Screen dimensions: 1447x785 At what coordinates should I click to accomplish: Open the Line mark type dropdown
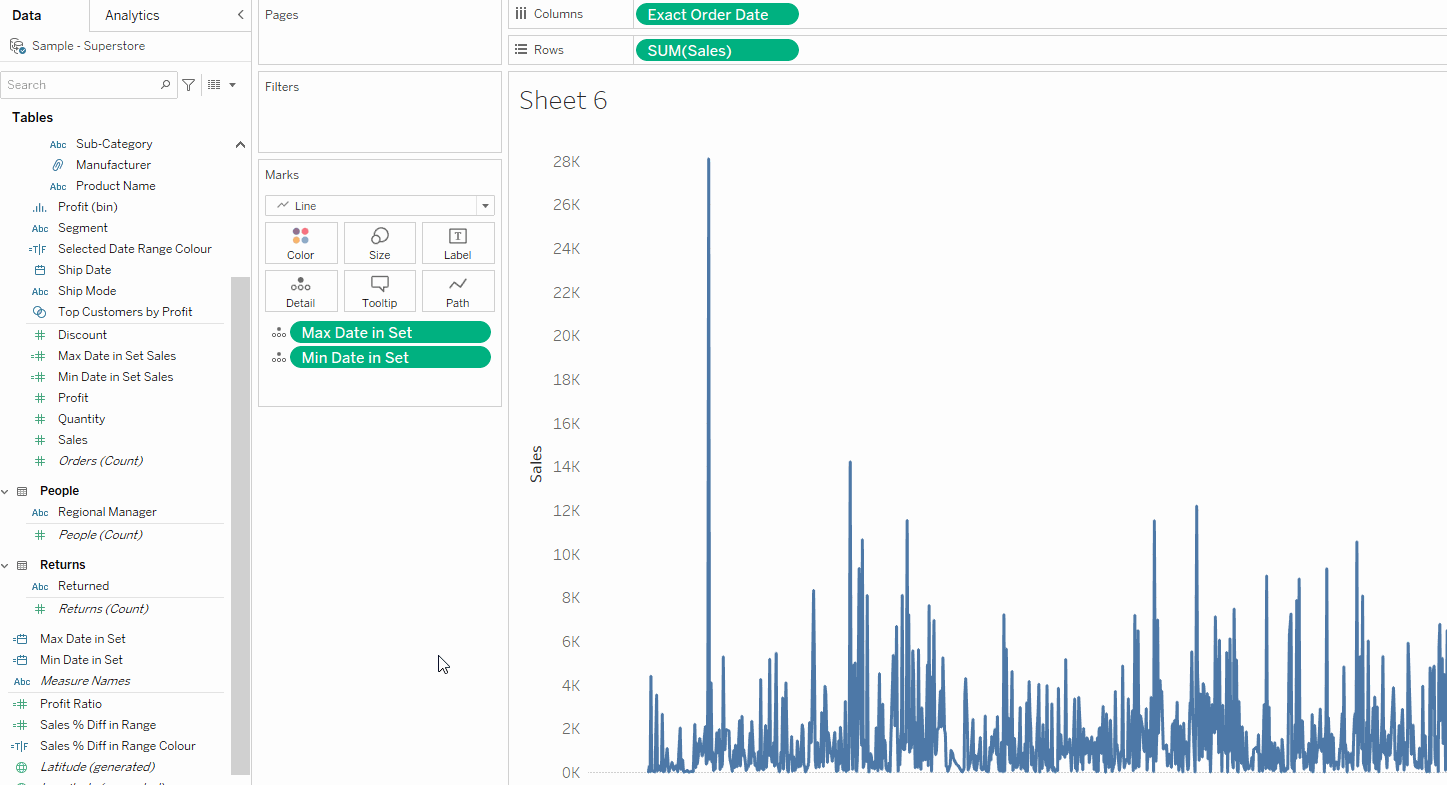pyautogui.click(x=380, y=206)
